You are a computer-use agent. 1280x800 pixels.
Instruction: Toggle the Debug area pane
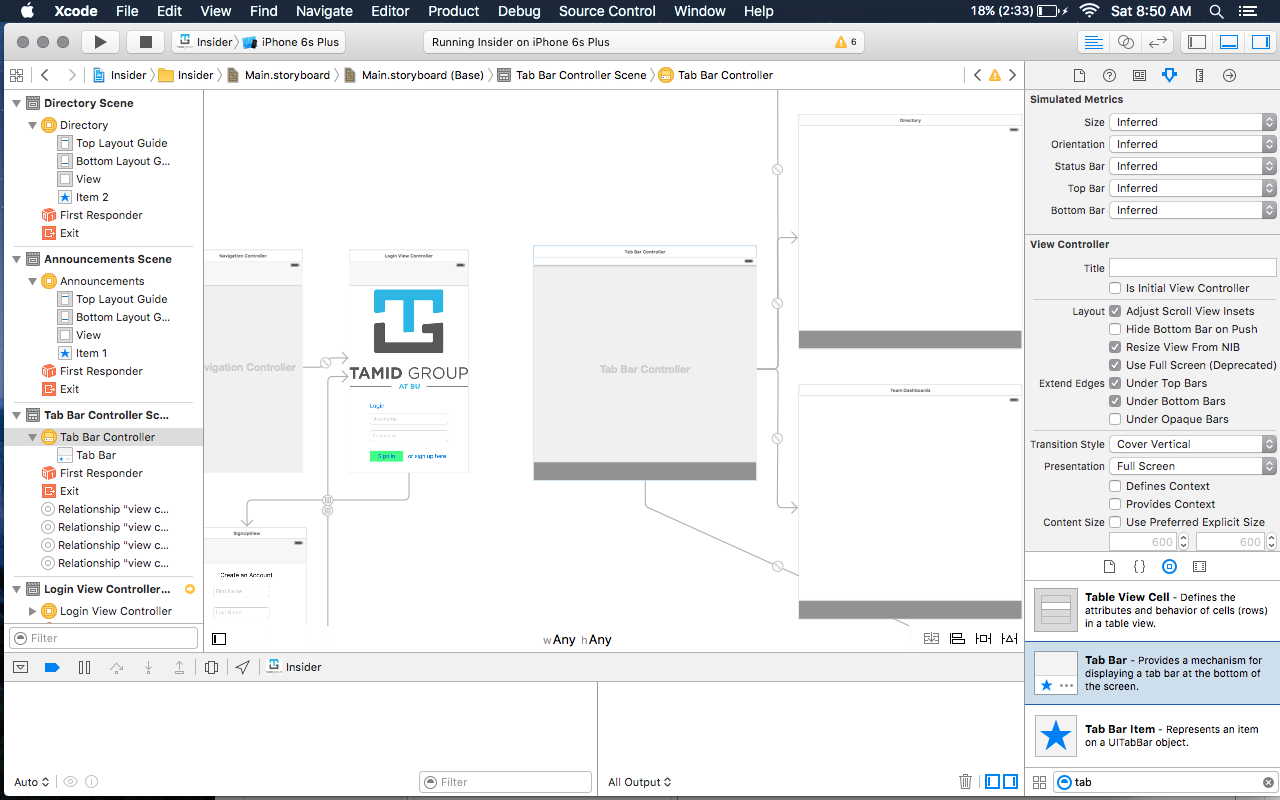click(x=1229, y=42)
